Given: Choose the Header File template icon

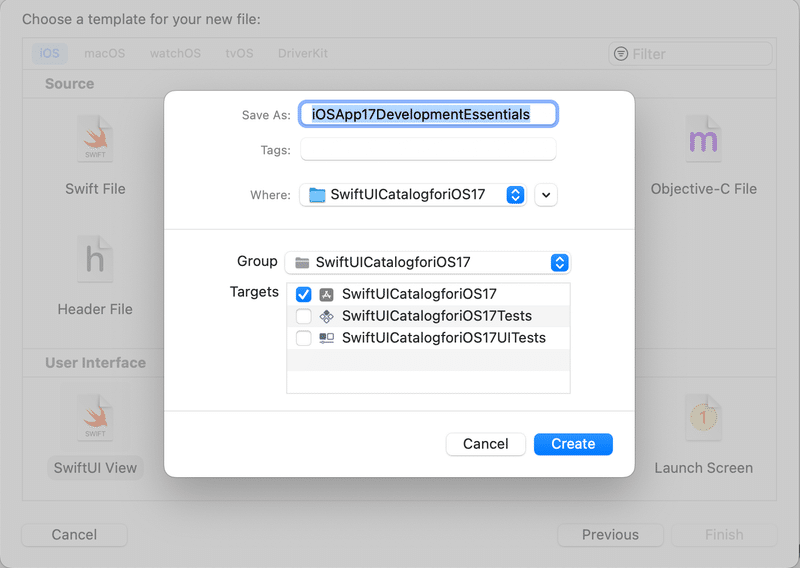Looking at the screenshot, I should point(95,260).
